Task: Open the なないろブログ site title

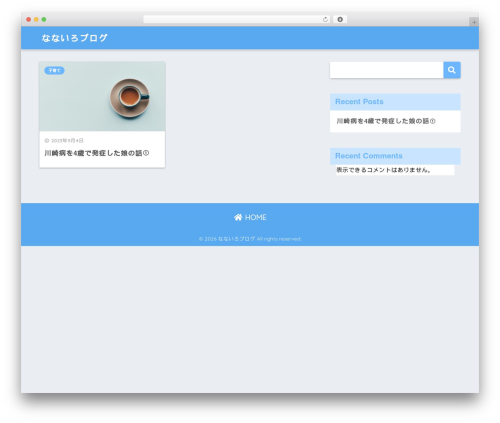Action: click(x=74, y=38)
